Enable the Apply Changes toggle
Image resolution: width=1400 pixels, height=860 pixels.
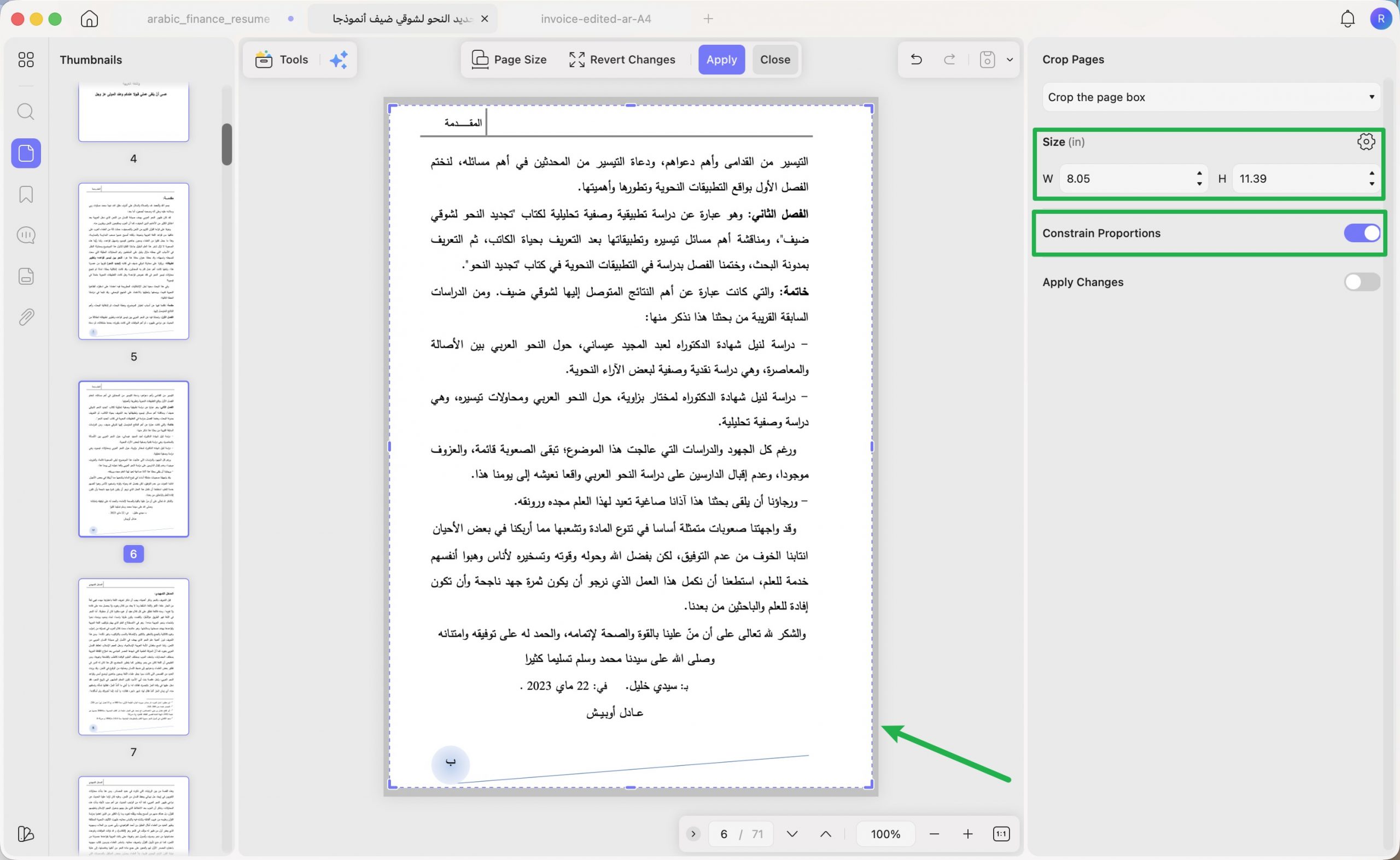[x=1362, y=282]
